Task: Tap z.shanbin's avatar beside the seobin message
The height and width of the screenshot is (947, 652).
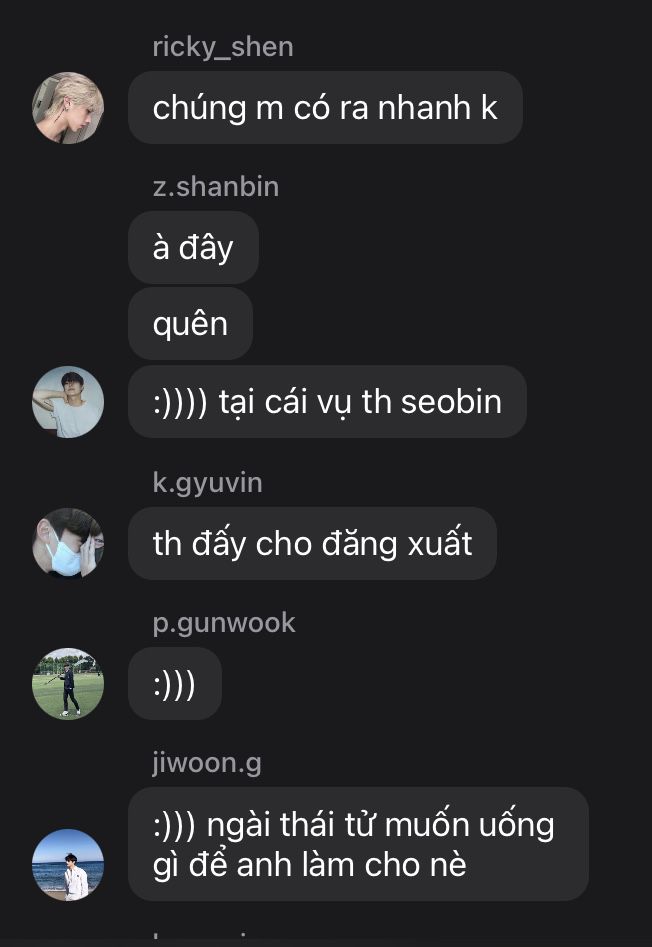Action: (x=68, y=402)
